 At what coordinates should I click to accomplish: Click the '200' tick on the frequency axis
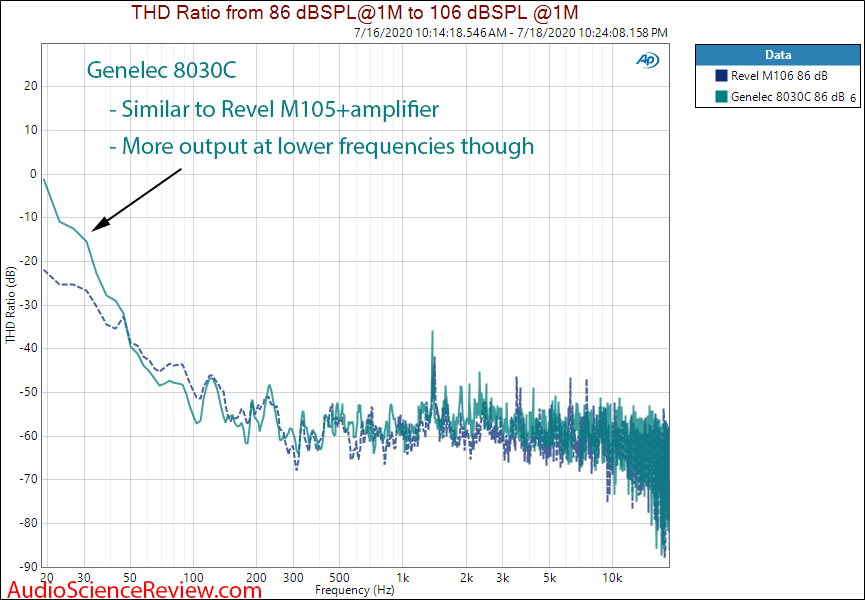coord(256,578)
